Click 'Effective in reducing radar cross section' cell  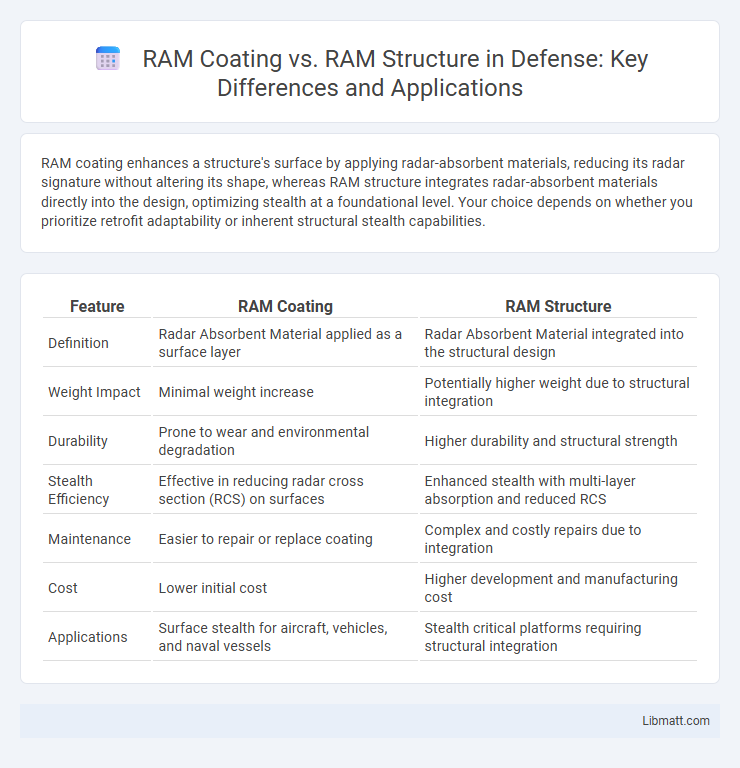(261, 490)
